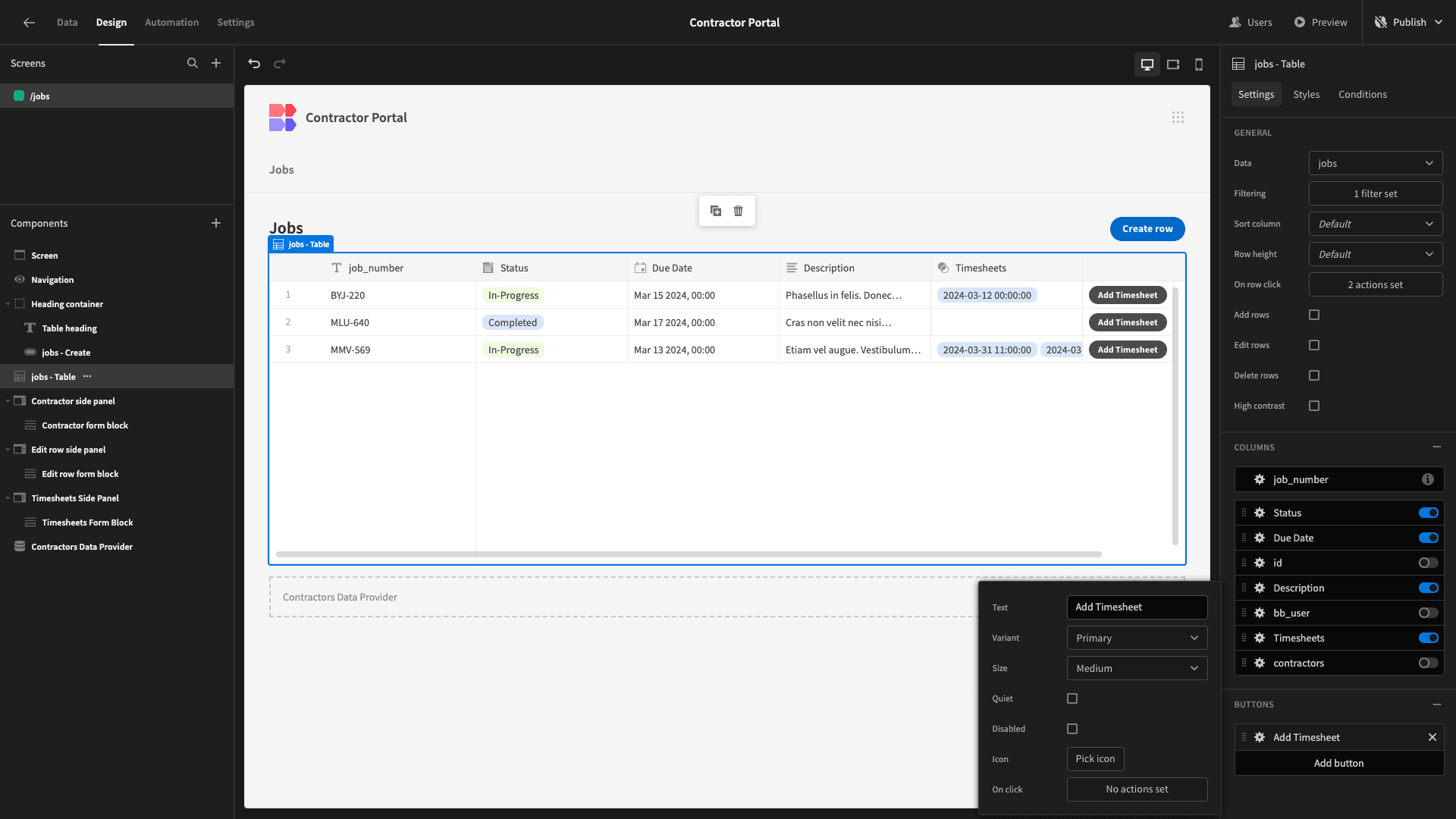Collapse the BUTTONS section
Screen dimensions: 1456x819
pos(1436,704)
